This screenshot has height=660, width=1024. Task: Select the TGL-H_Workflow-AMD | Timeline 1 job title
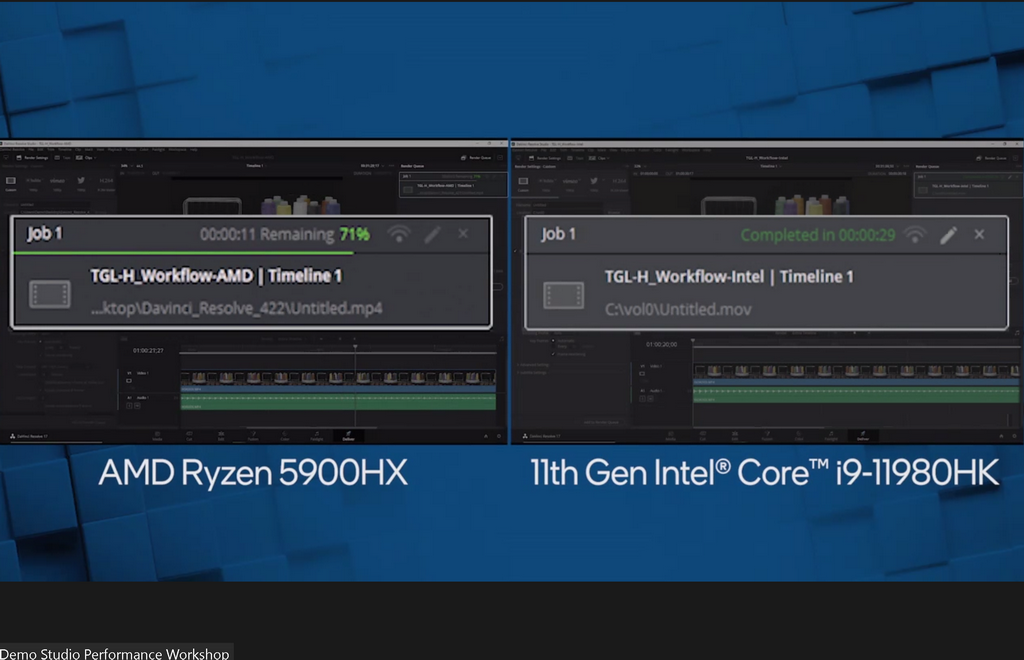(216, 275)
